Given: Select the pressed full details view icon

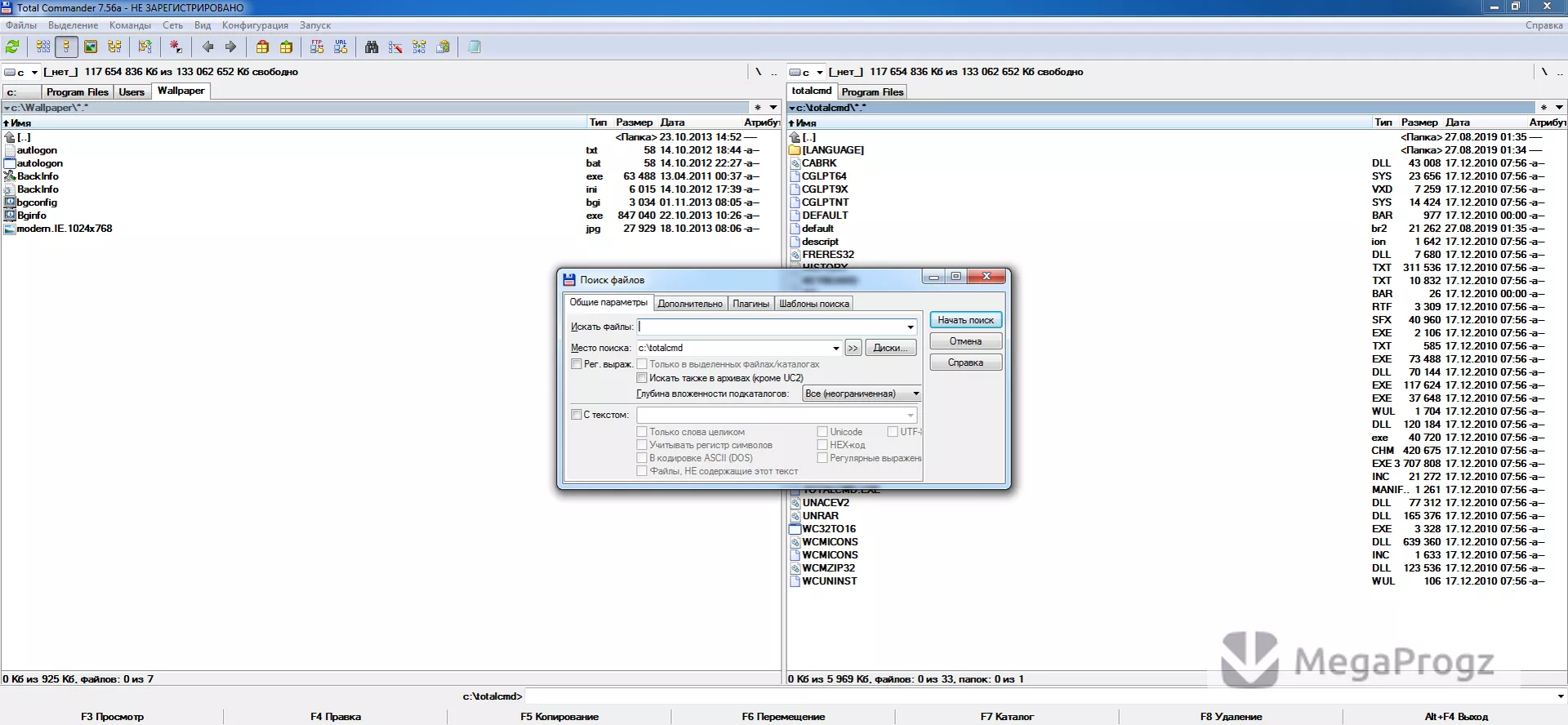Looking at the screenshot, I should click(67, 47).
